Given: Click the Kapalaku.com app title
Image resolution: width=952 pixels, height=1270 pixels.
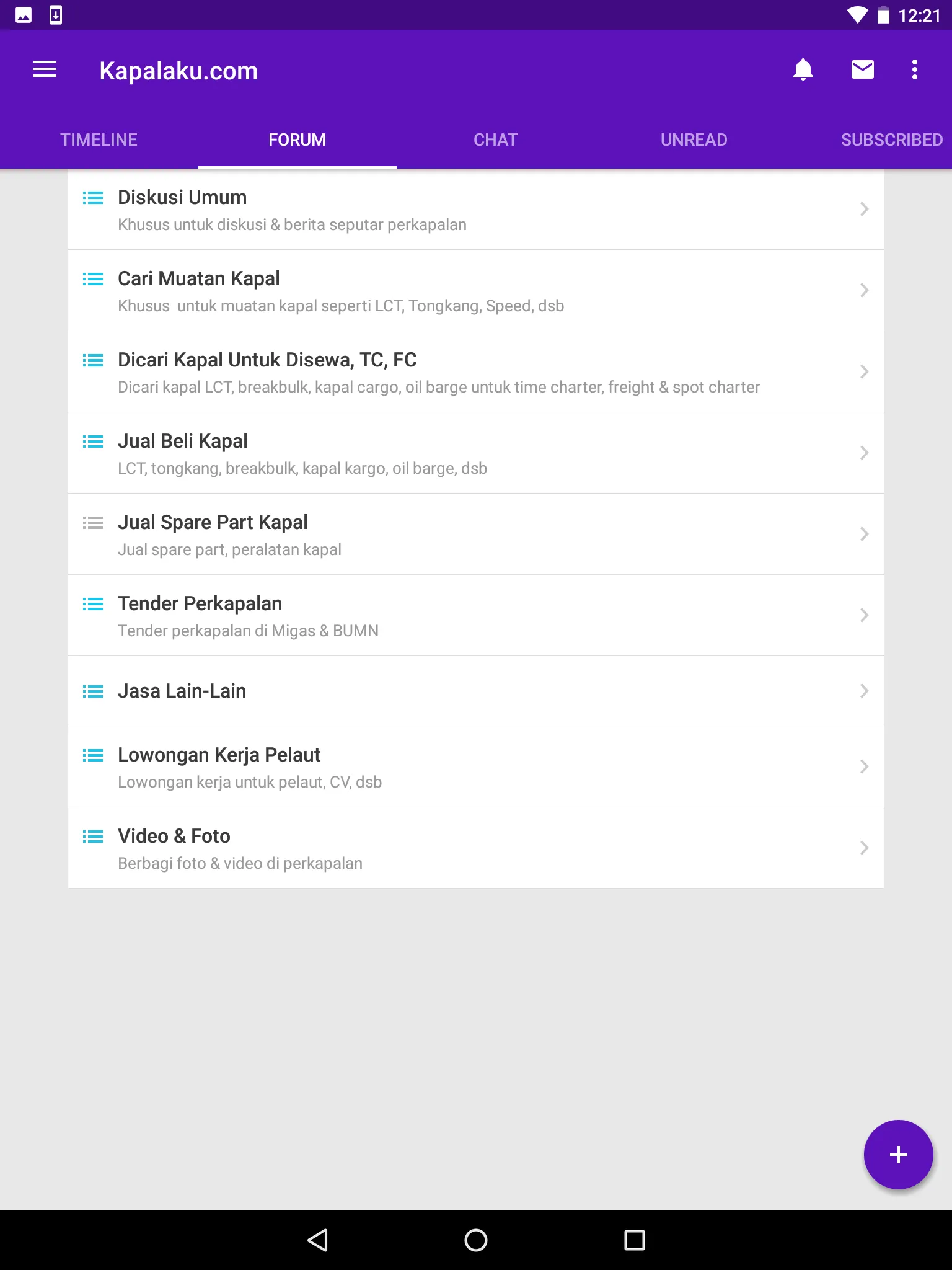Looking at the screenshot, I should pyautogui.click(x=178, y=71).
